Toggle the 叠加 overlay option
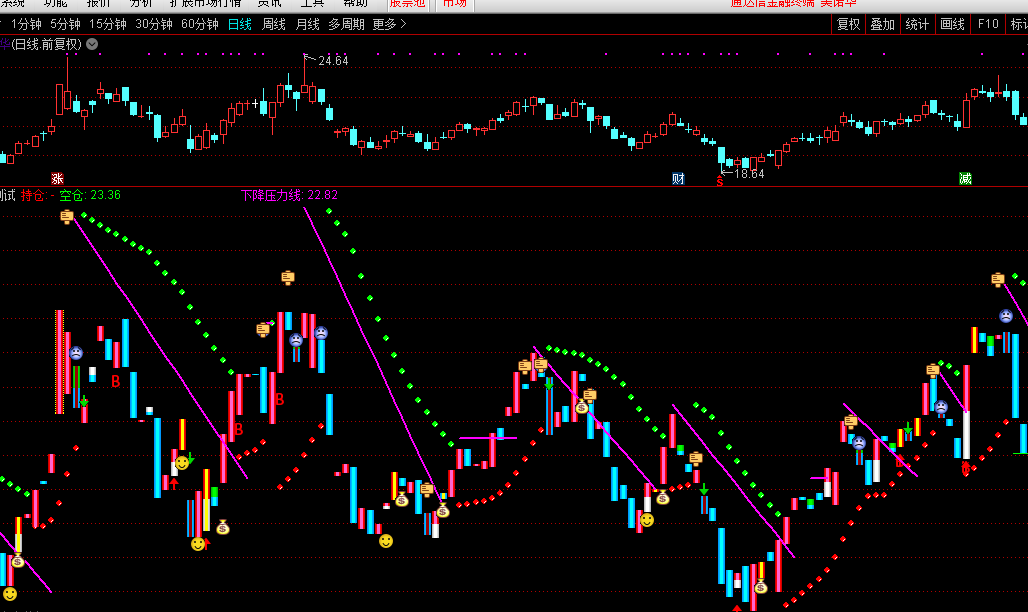Screen dimensions: 1028x612 882,24
